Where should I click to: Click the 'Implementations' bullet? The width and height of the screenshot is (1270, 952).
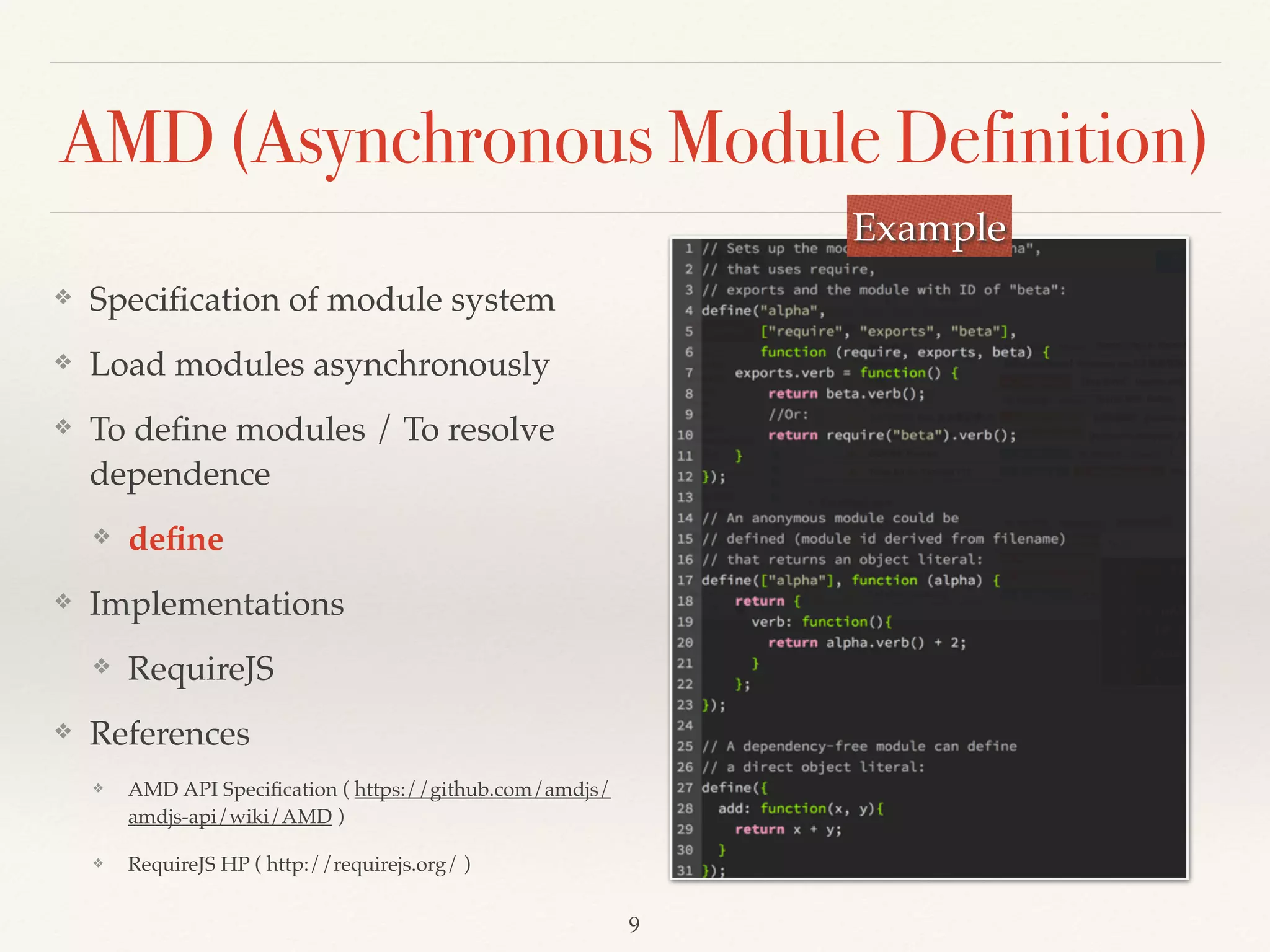(216, 604)
